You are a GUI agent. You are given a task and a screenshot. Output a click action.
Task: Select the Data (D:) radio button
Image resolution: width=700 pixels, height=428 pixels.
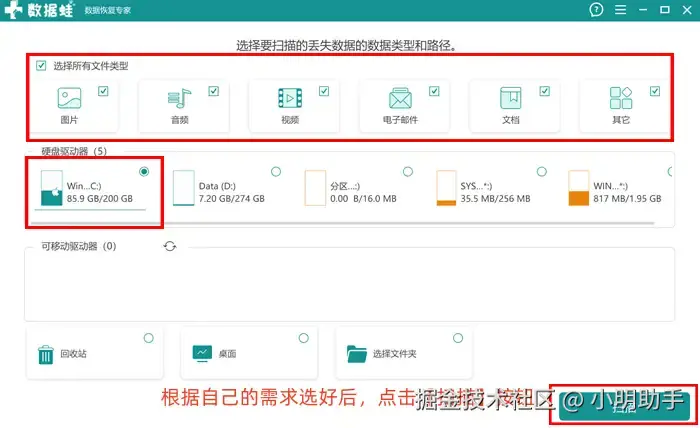[276, 171]
